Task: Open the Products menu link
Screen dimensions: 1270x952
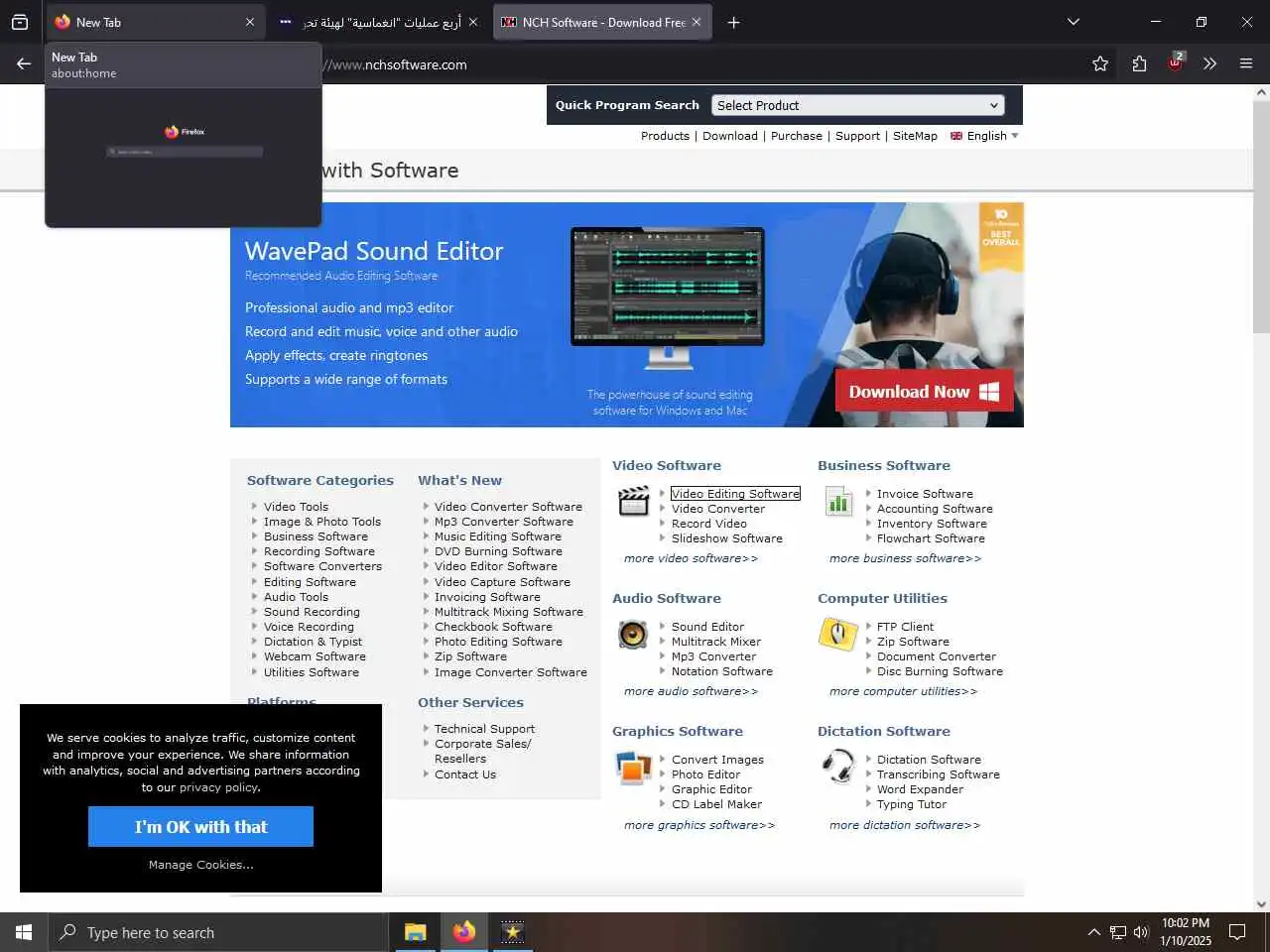Action: click(x=665, y=136)
